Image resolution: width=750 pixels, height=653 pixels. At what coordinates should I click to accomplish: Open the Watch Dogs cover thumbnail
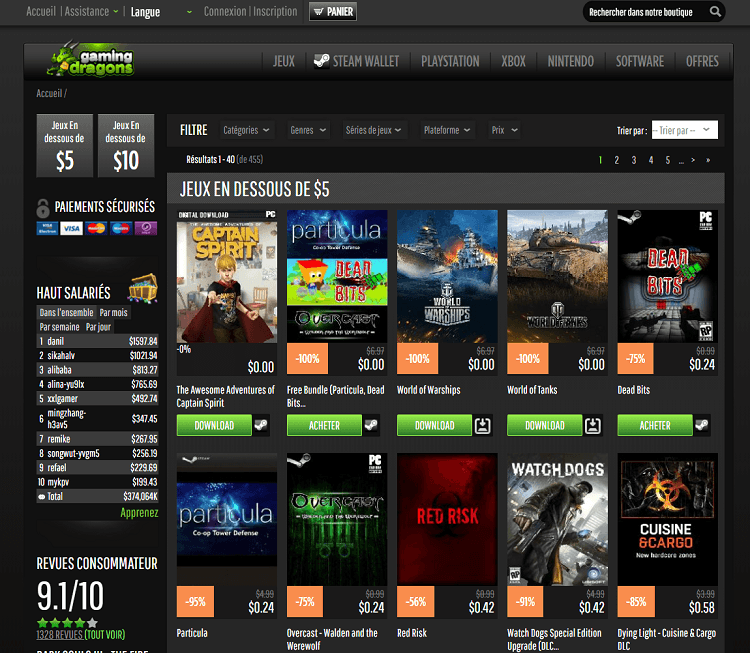click(558, 519)
